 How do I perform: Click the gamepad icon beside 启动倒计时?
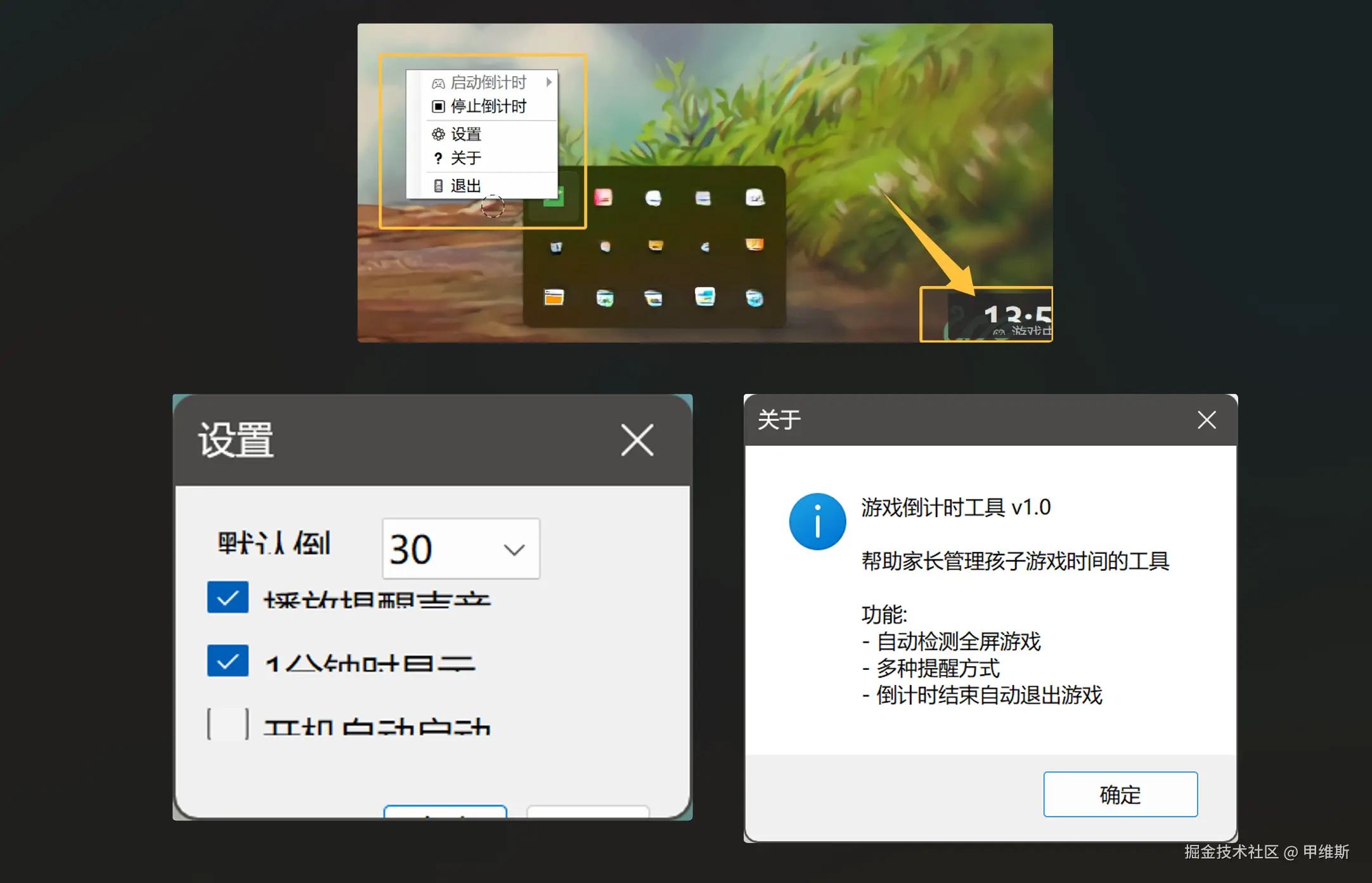click(x=437, y=82)
